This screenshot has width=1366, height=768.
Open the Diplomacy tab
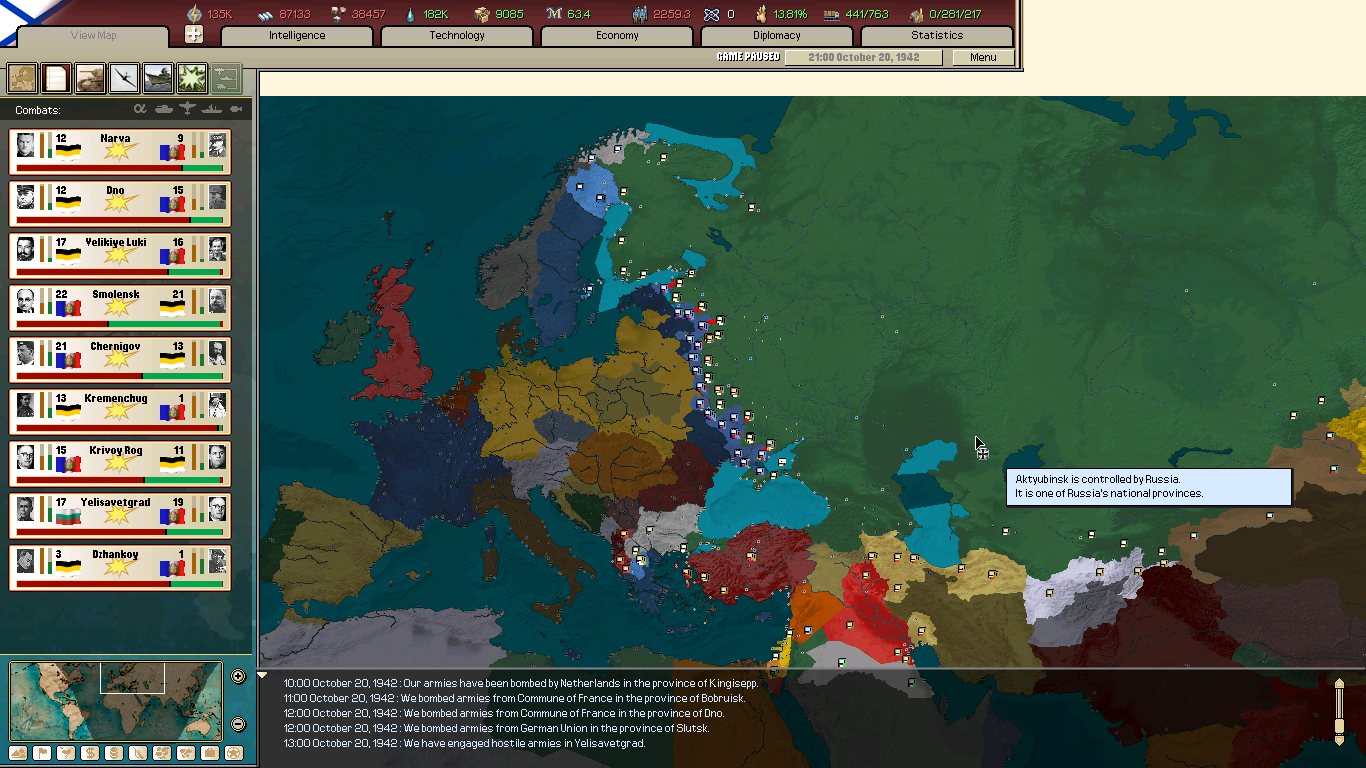click(777, 36)
